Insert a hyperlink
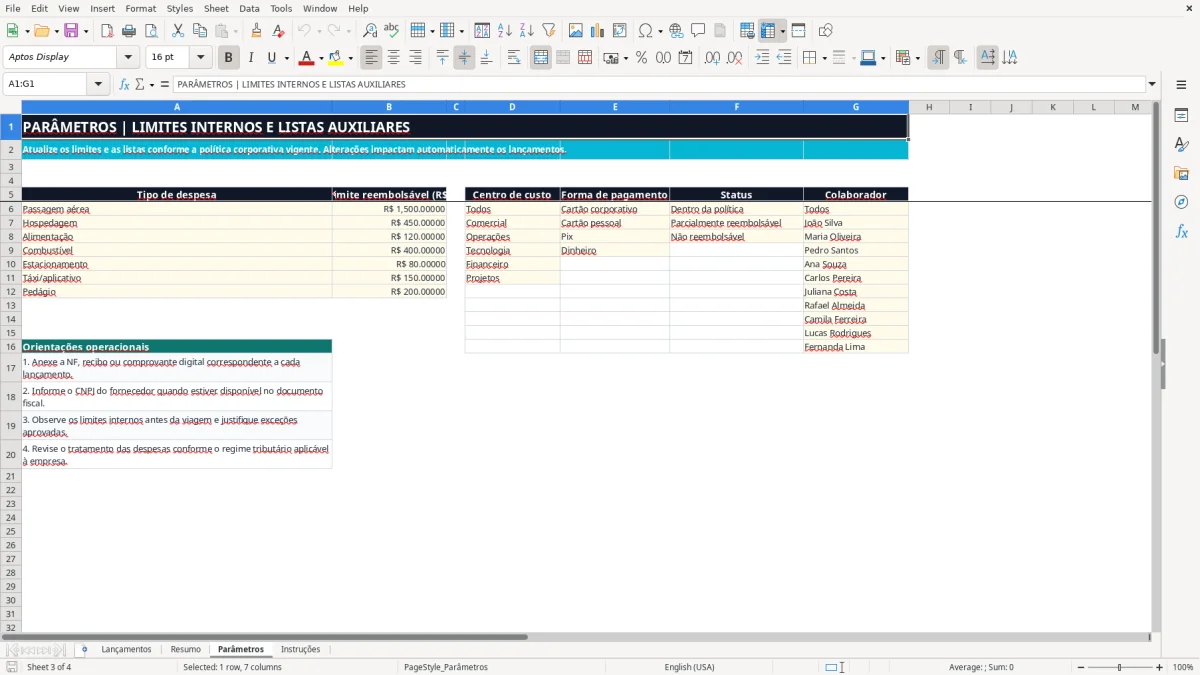 point(676,31)
